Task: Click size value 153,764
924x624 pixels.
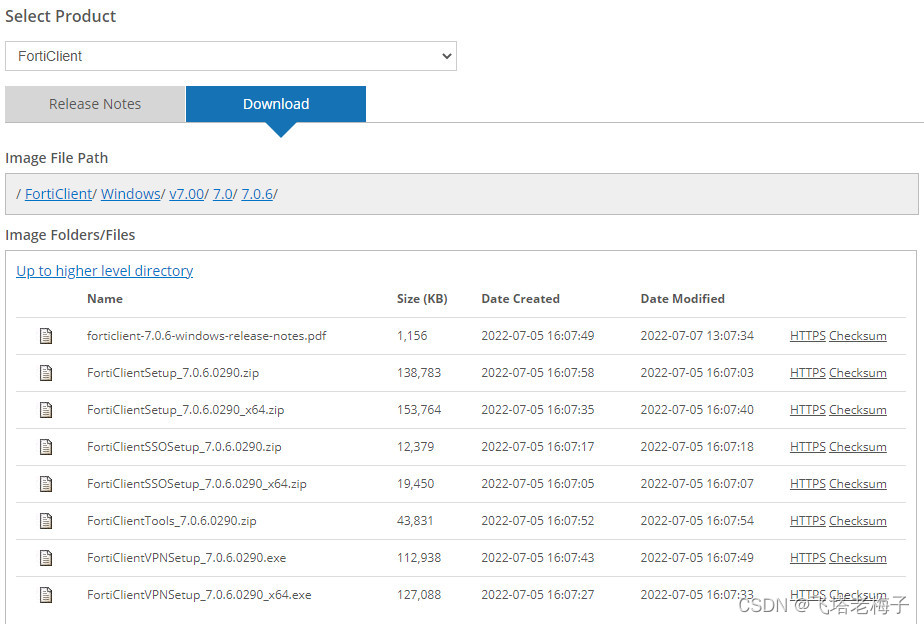Action: (x=419, y=410)
